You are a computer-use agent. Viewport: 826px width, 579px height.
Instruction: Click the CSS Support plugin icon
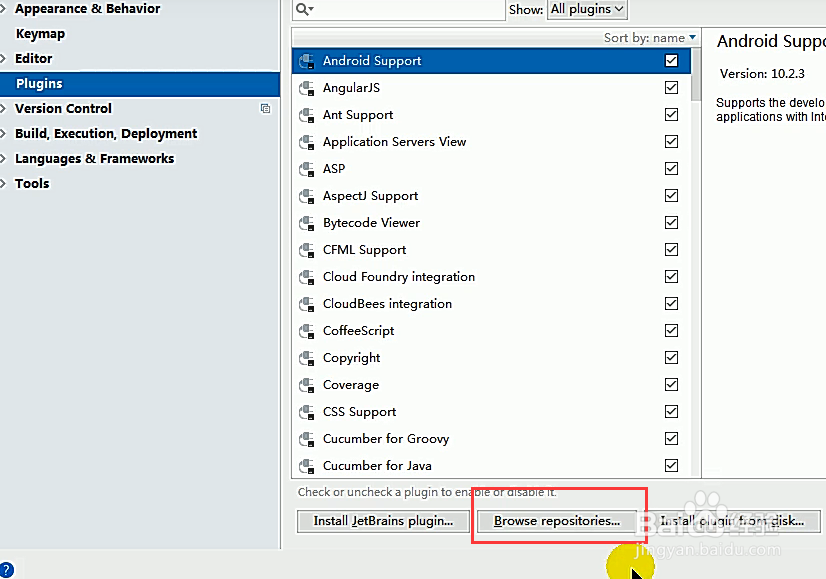click(x=307, y=412)
